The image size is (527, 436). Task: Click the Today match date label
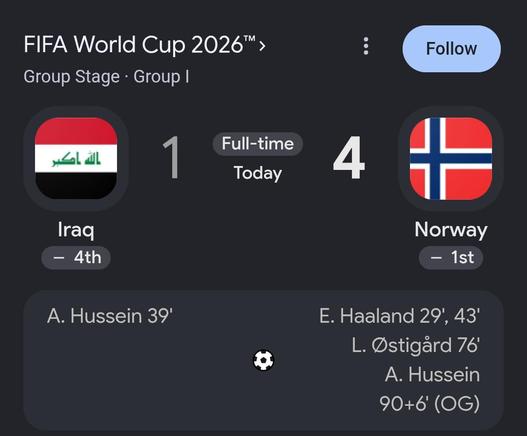(x=258, y=173)
